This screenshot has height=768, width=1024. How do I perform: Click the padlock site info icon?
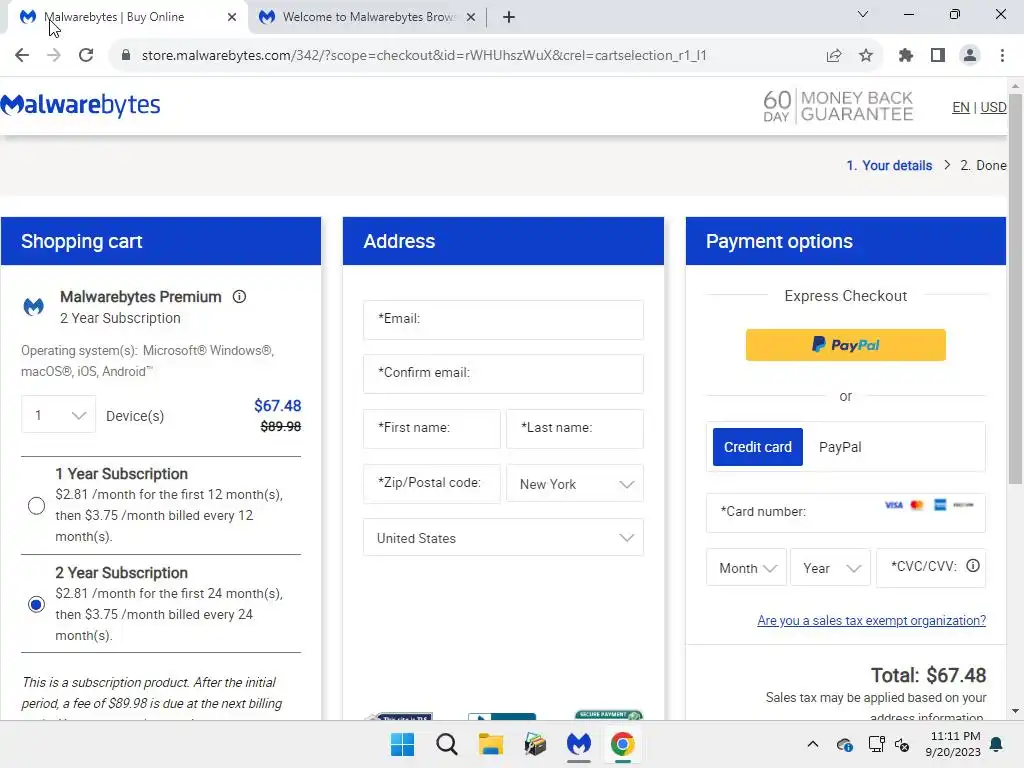click(126, 56)
